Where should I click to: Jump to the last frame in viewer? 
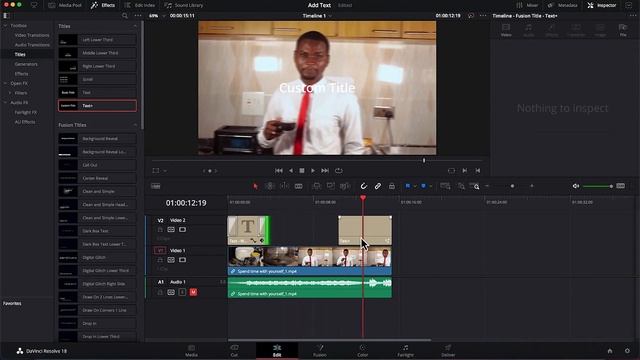click(x=325, y=171)
